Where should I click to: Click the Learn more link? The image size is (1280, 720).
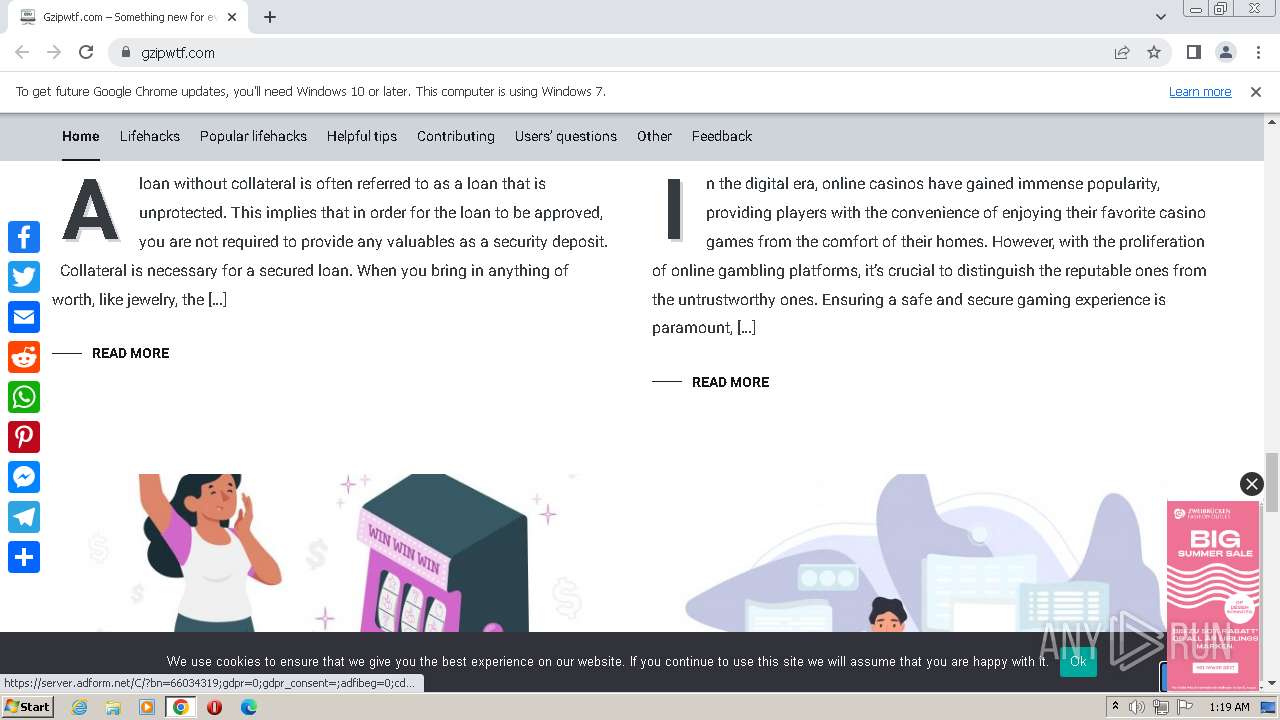pos(1200,91)
